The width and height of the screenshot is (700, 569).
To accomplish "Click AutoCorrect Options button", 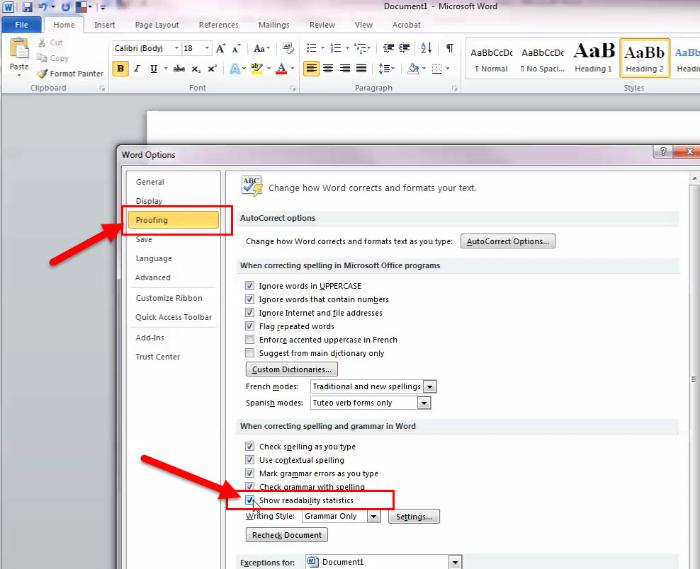I will pyautogui.click(x=508, y=241).
